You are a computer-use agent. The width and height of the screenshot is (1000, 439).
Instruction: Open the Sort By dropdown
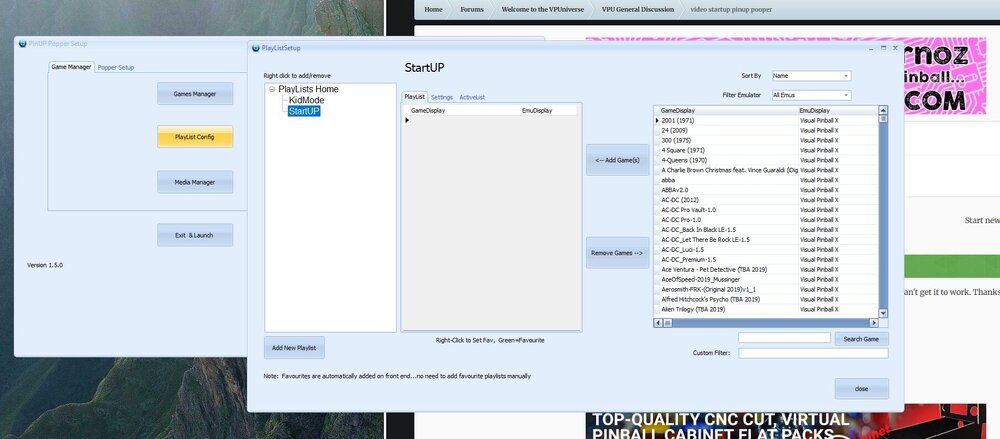(x=811, y=76)
